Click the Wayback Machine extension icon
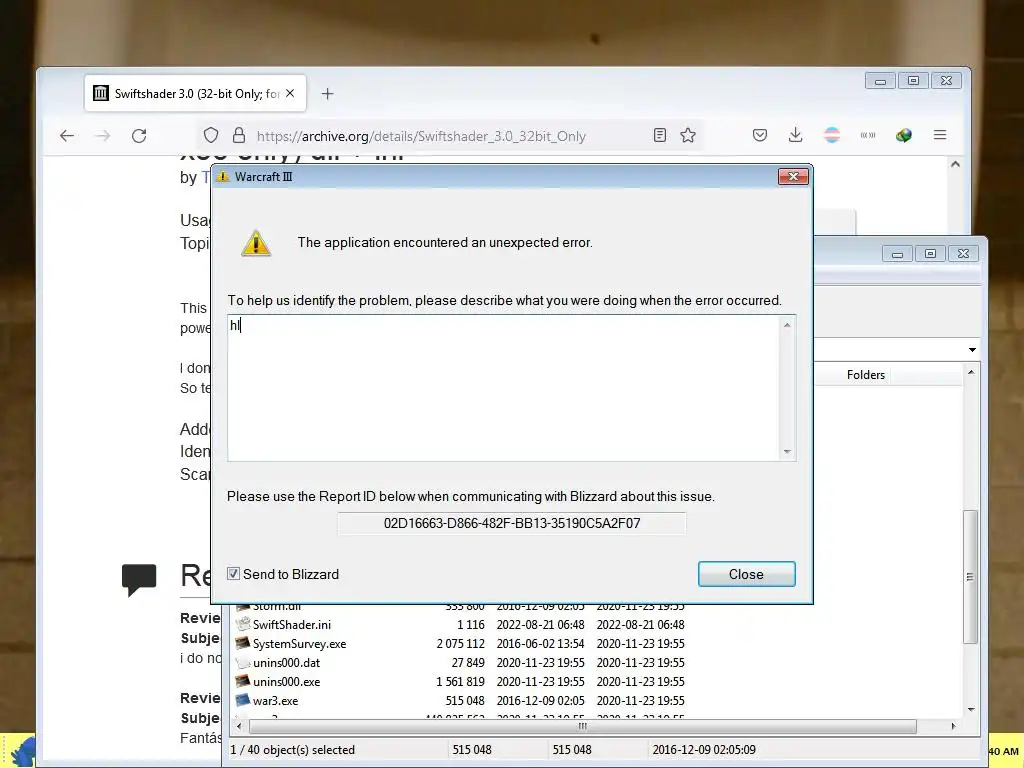The height and width of the screenshot is (768, 1024). click(868, 135)
